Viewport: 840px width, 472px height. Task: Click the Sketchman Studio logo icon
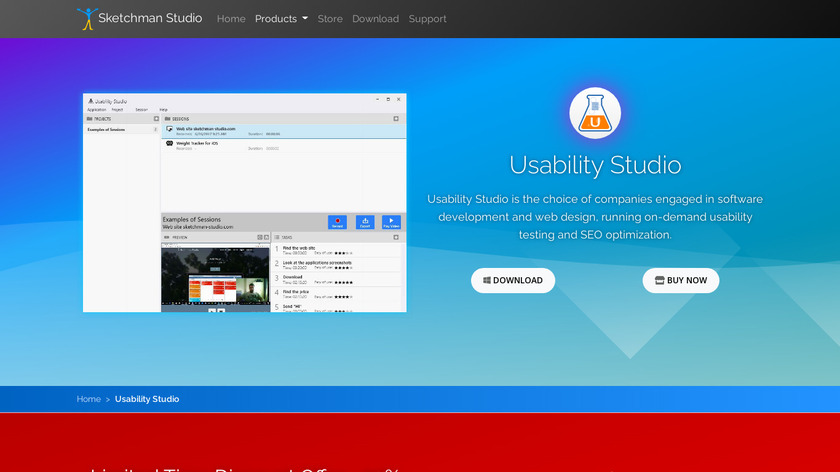pyautogui.click(x=87, y=19)
